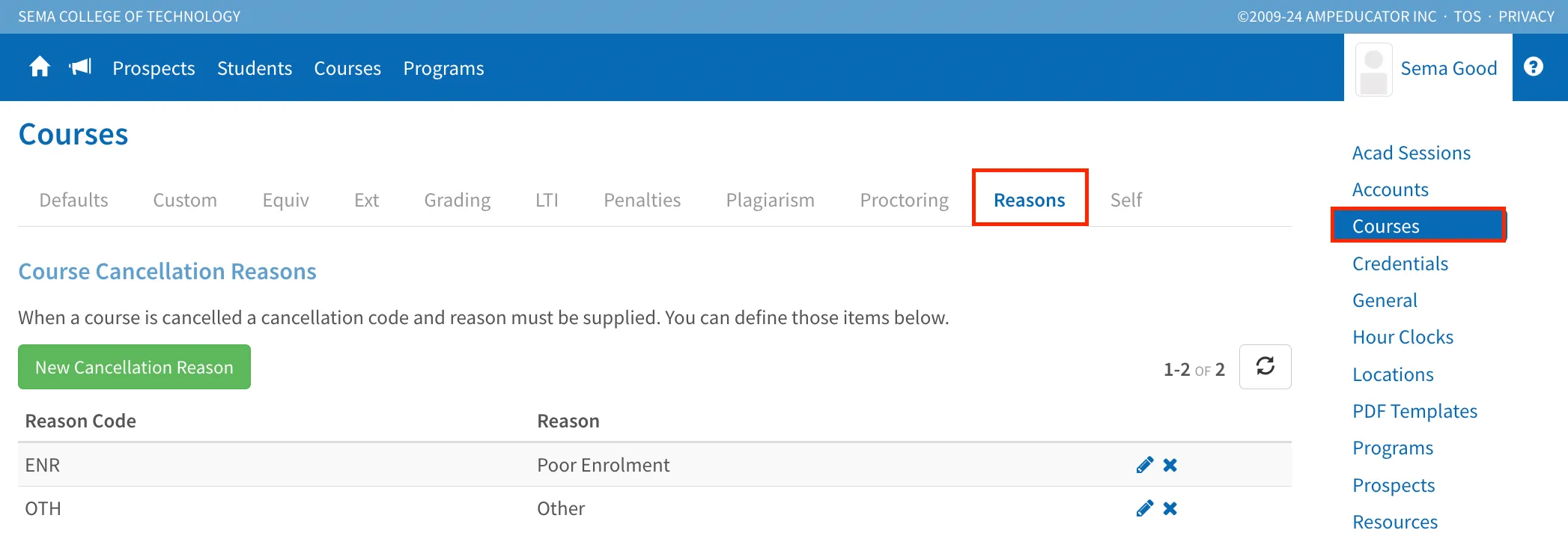Viewport: 1568px width, 539px height.
Task: Edit the OTH reason with pencil icon
Action: 1144,508
